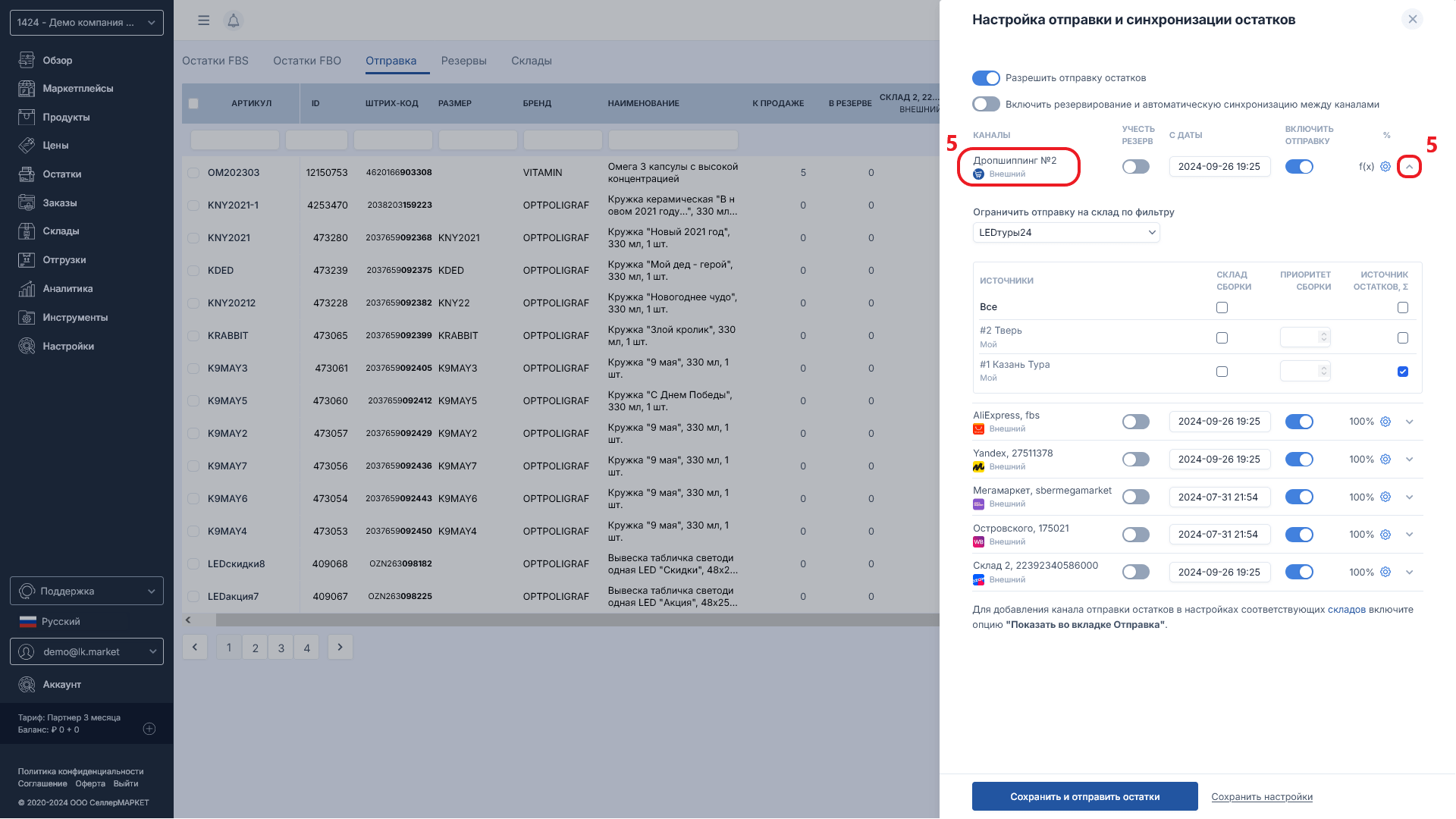The width and height of the screenshot is (1456, 819).
Task: Select all rows via header checkbox
Action: 193,104
